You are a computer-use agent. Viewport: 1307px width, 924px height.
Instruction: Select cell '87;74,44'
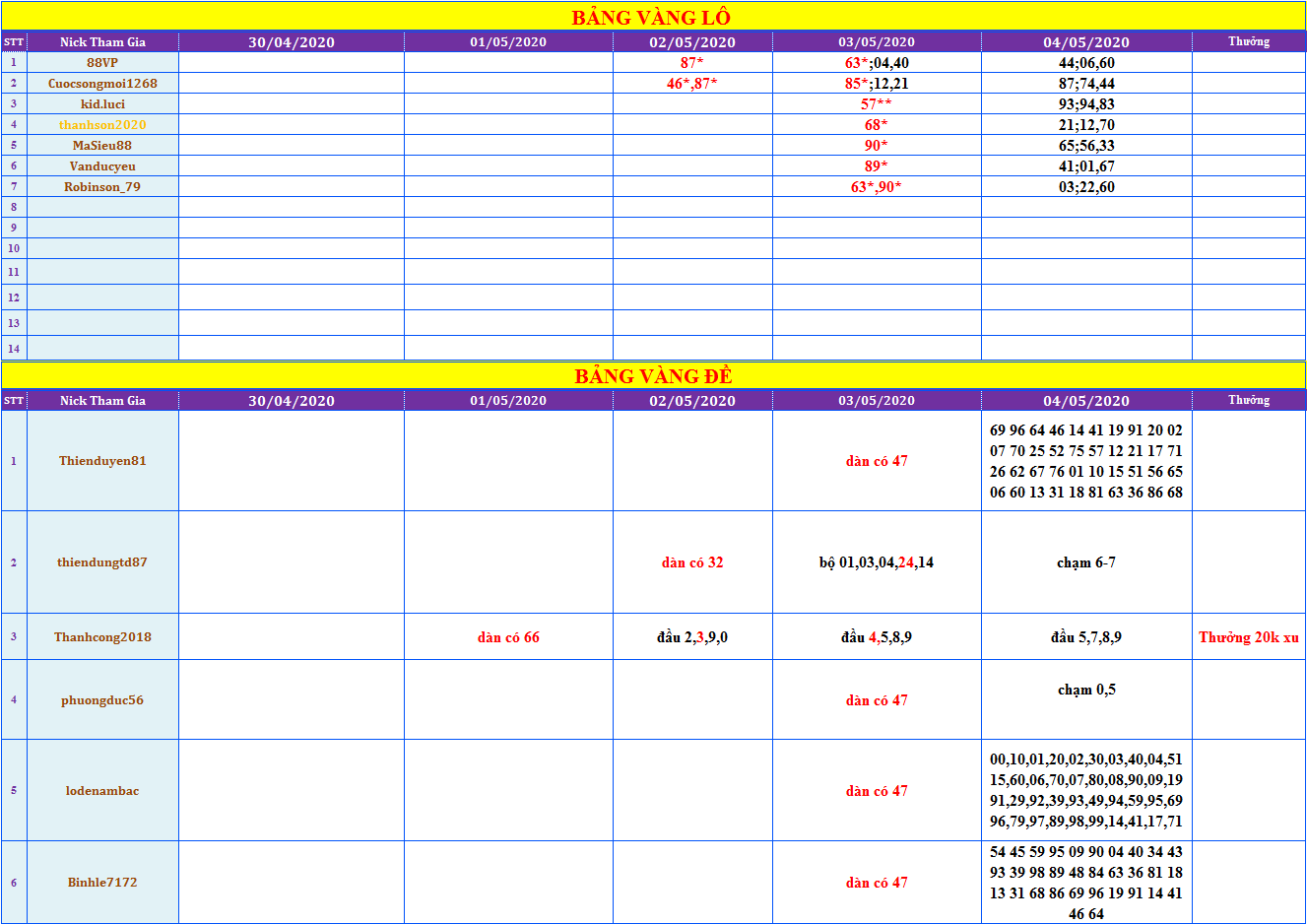tap(1086, 83)
